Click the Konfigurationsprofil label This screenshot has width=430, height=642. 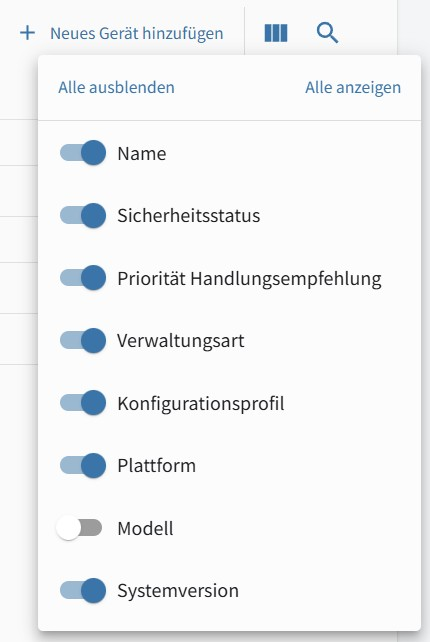tap(201, 404)
